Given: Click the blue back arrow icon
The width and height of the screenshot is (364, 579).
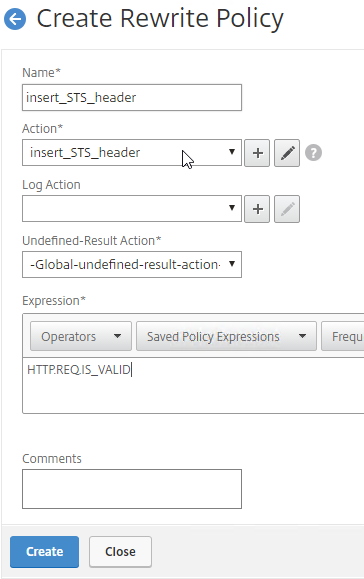Looking at the screenshot, I should (x=15, y=19).
